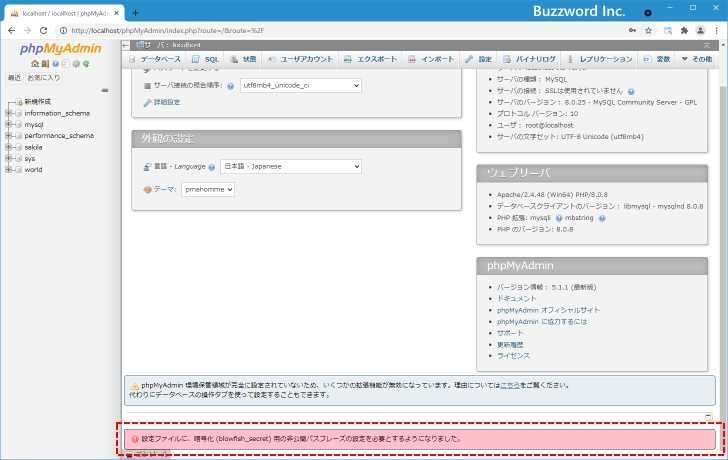Expand the world database node
Screen dimensions: 728x460
pos(8,169)
